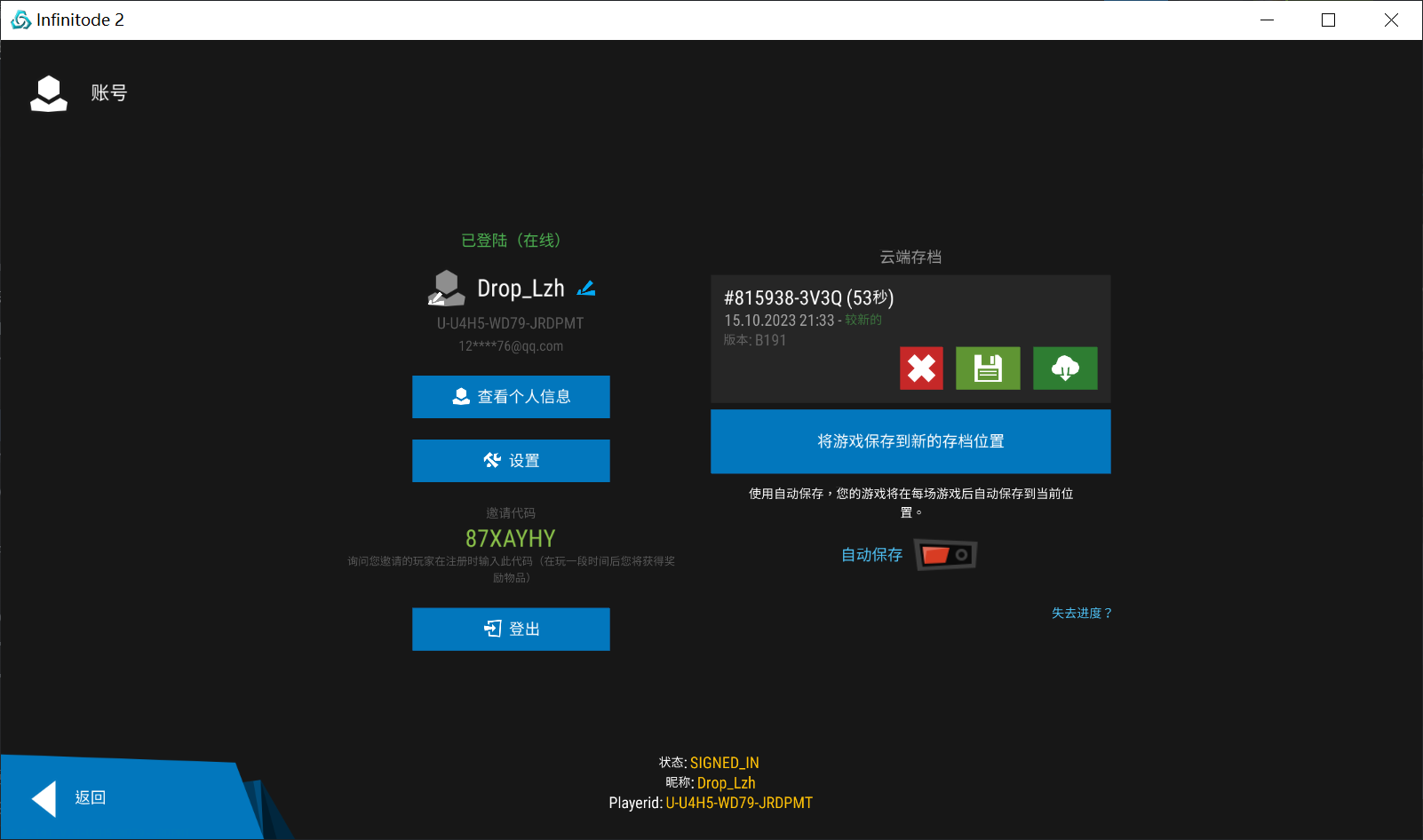
Task: Close the Infinitode 2 window
Action: pos(1391,20)
